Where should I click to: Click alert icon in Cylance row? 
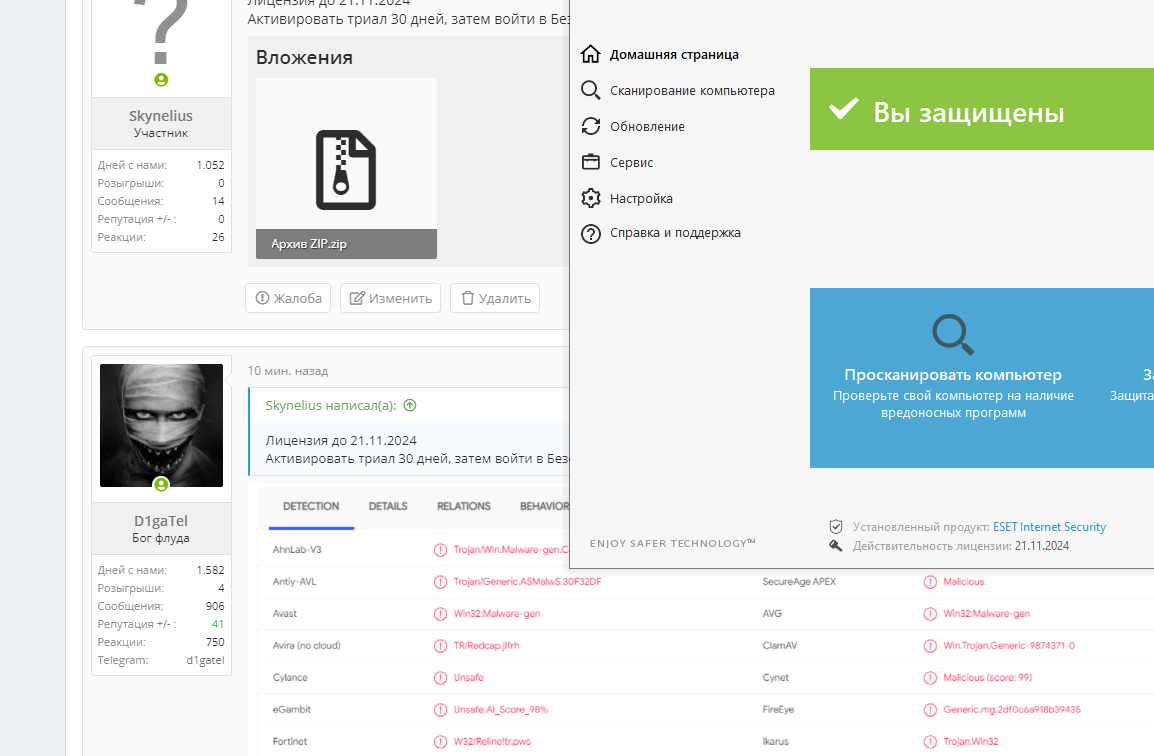pyautogui.click(x=440, y=678)
